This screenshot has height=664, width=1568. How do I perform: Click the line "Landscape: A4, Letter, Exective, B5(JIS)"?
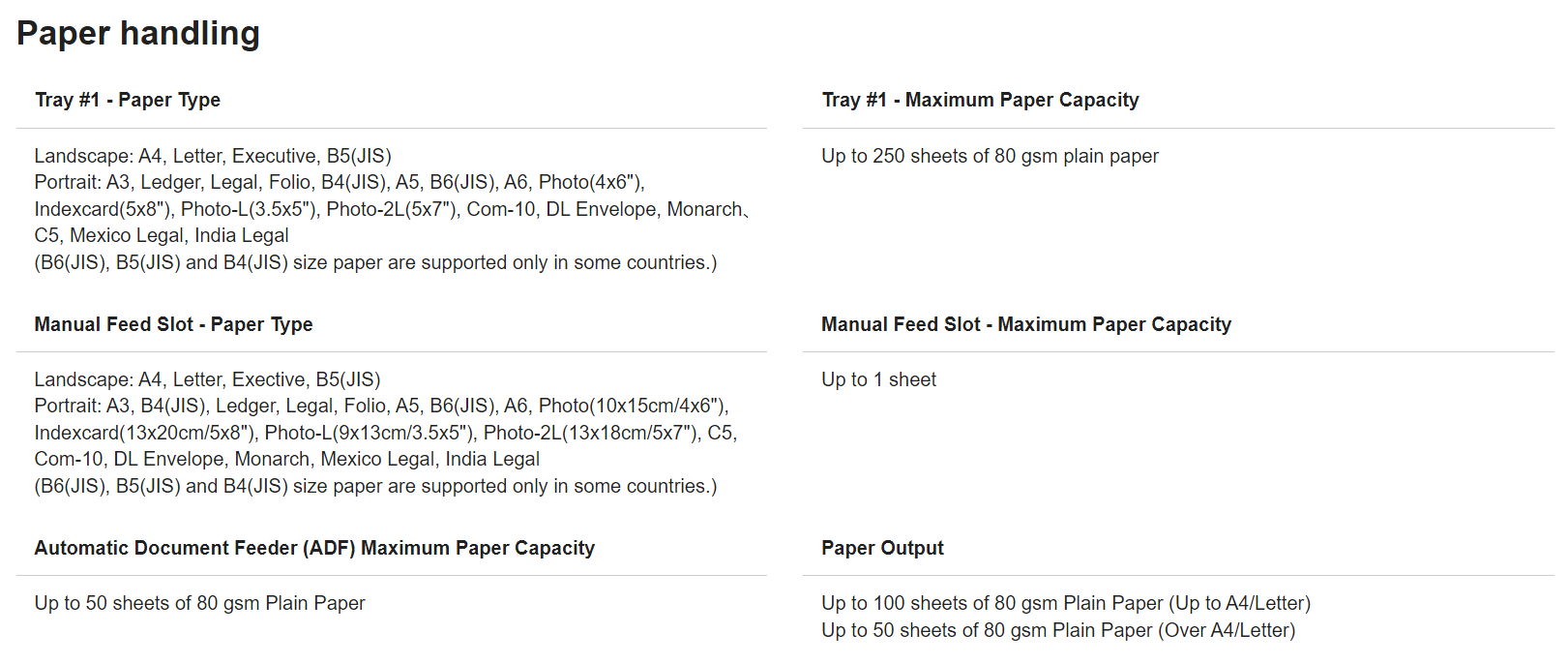[x=207, y=379]
